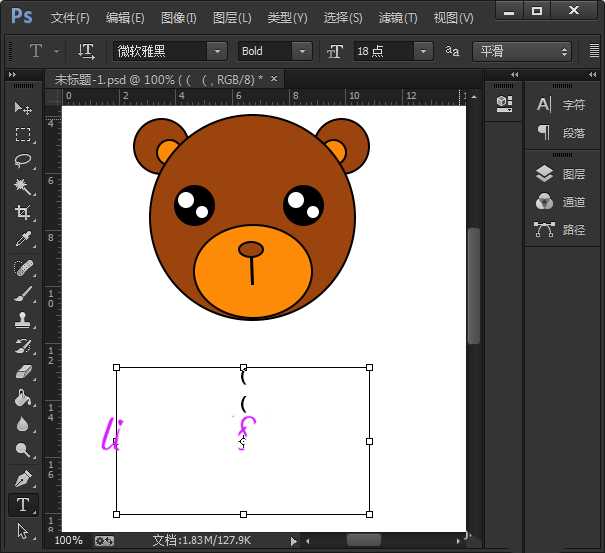Open the 图层(L) menu
605x553 pixels.
[232, 18]
